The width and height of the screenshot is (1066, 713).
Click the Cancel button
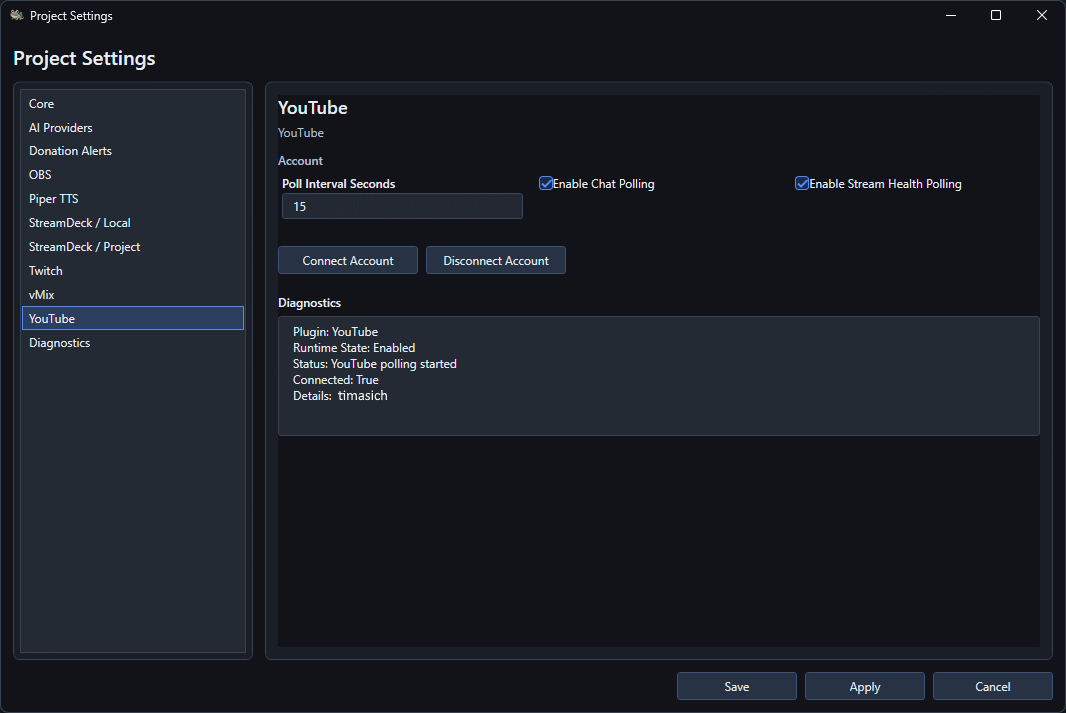point(993,686)
